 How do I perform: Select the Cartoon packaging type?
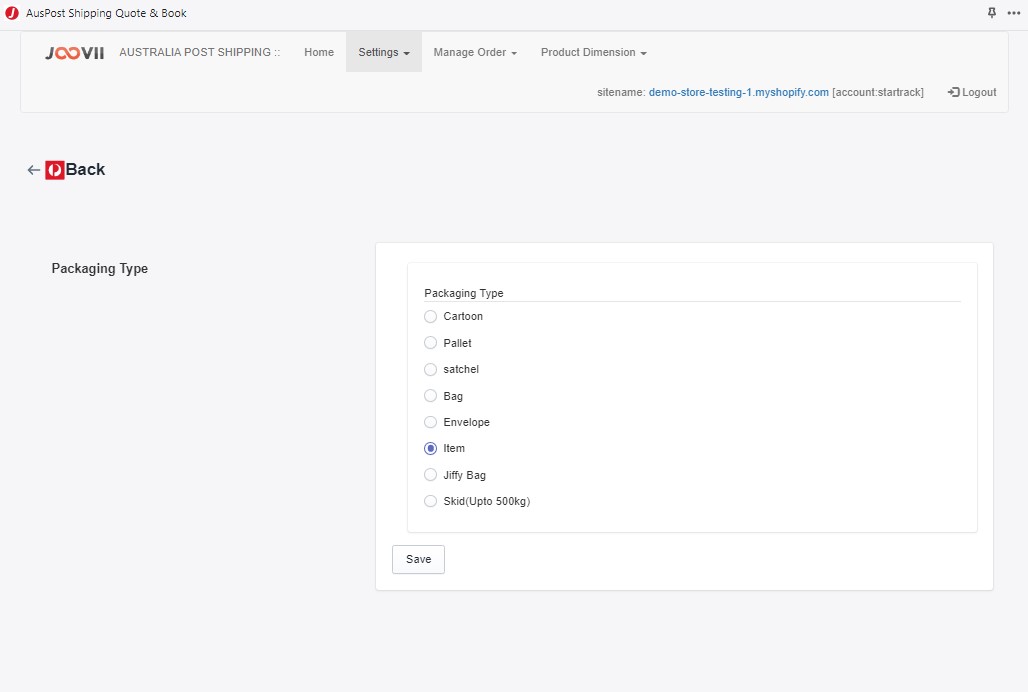tap(430, 316)
